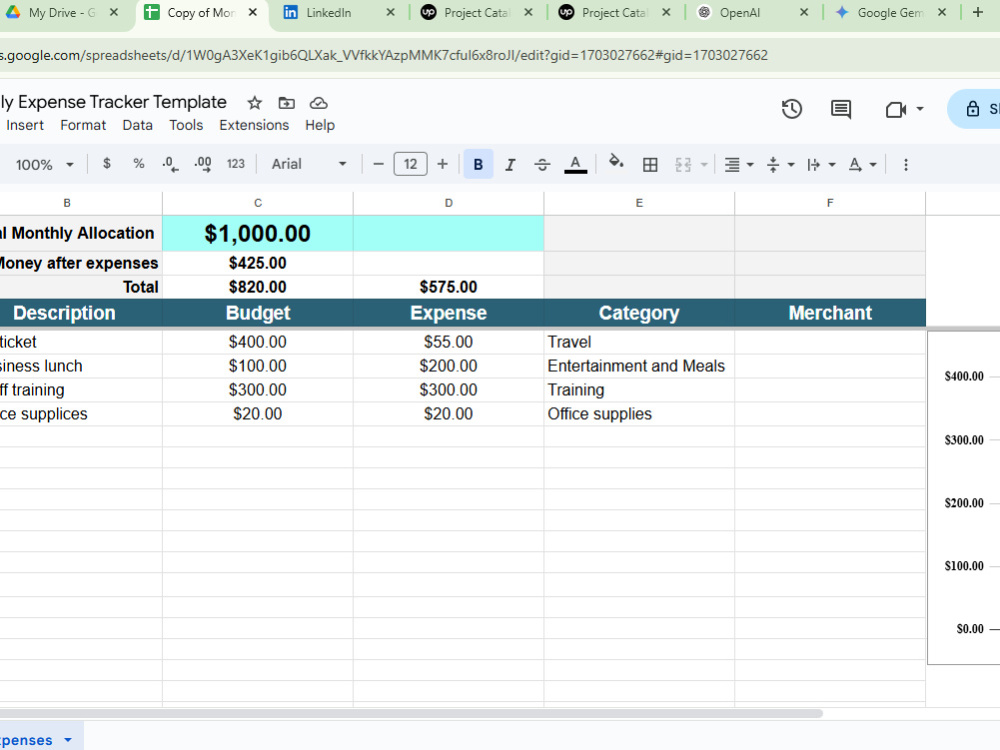Image resolution: width=1000 pixels, height=750 pixels.
Task: Switch to Google Gemini tab
Action: (x=890, y=13)
